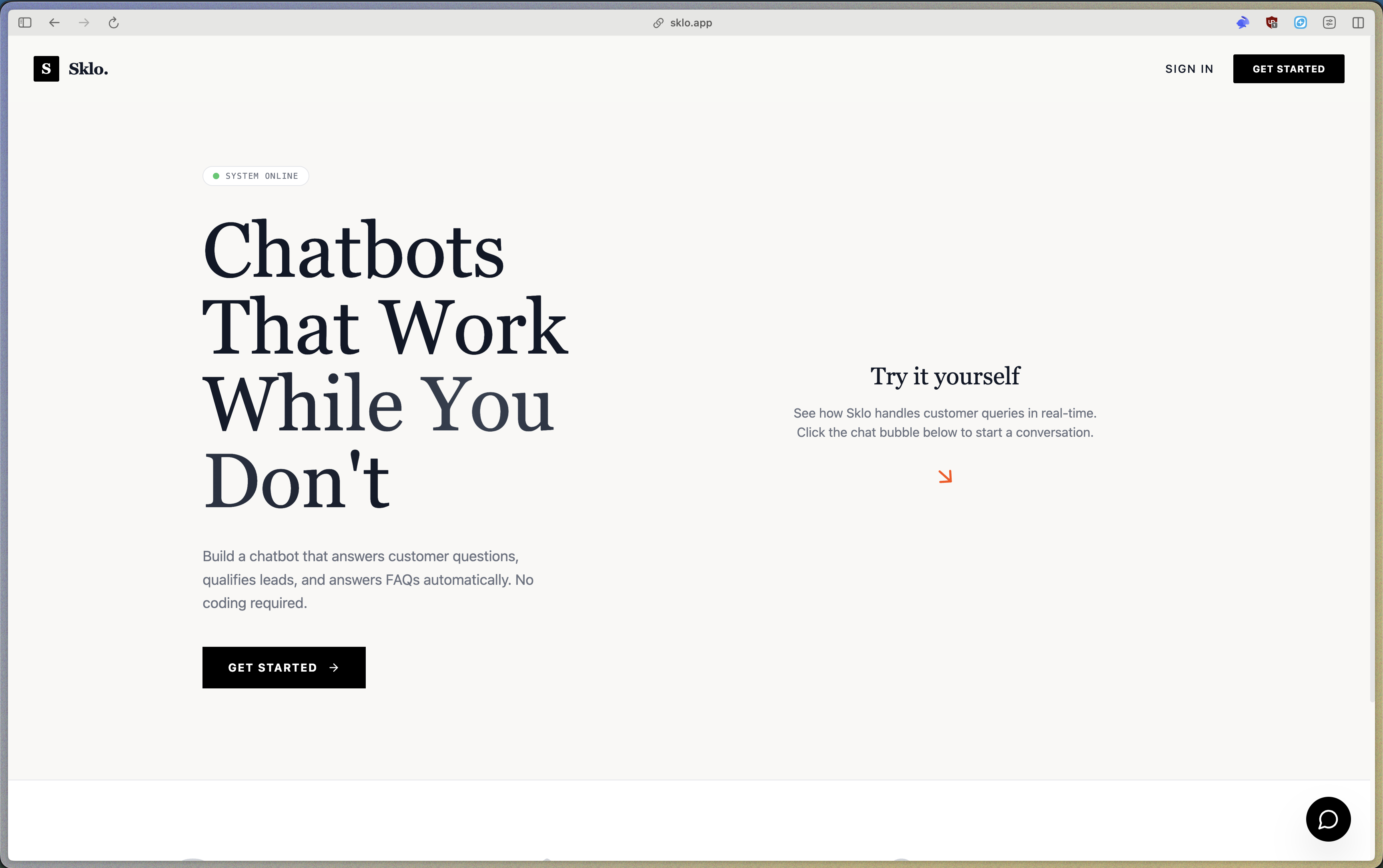Open the site controls sliders icon
This screenshot has width=1383, height=868.
(x=1329, y=23)
